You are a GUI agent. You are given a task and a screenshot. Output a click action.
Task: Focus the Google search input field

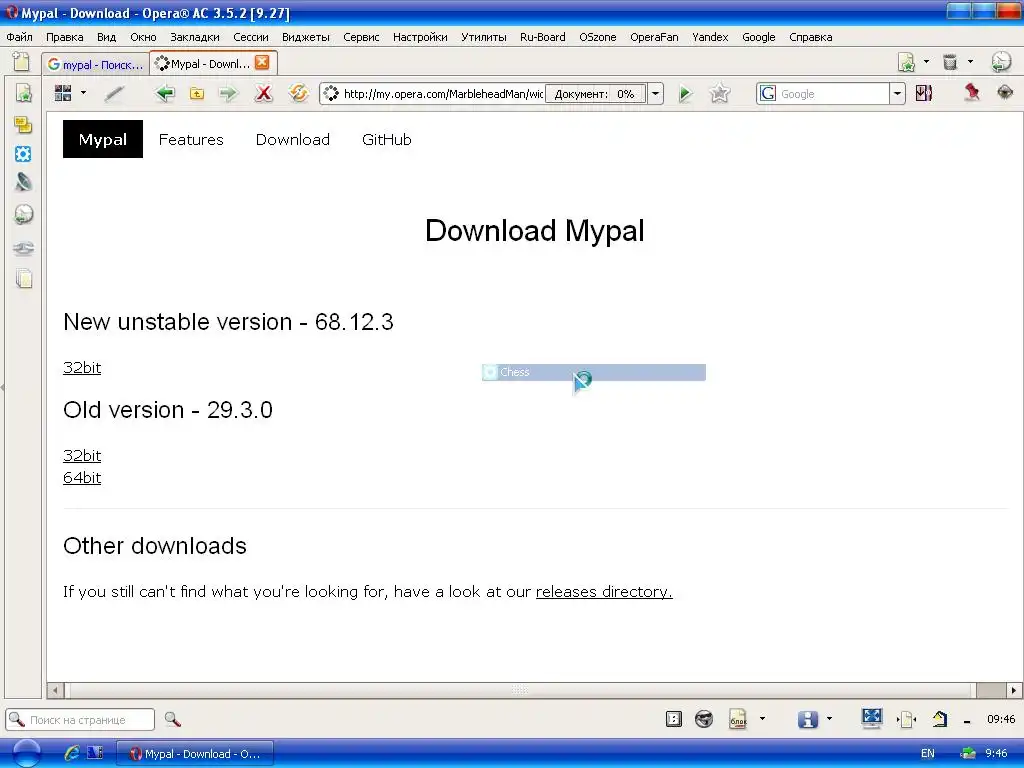coord(832,93)
